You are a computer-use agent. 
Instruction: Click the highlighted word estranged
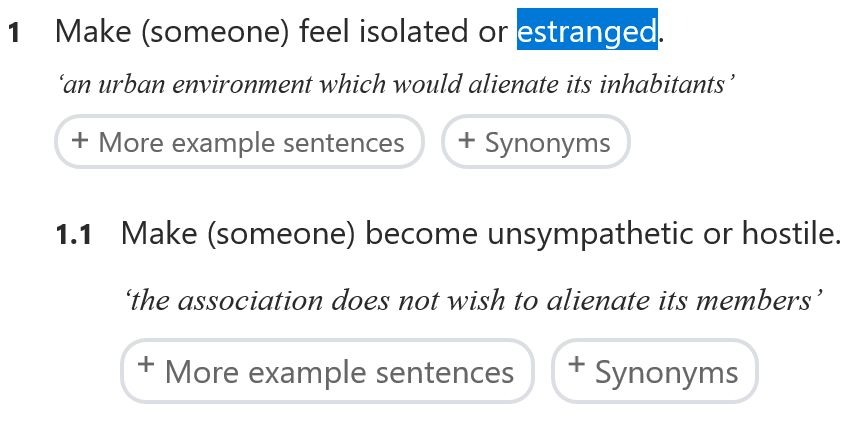587,32
